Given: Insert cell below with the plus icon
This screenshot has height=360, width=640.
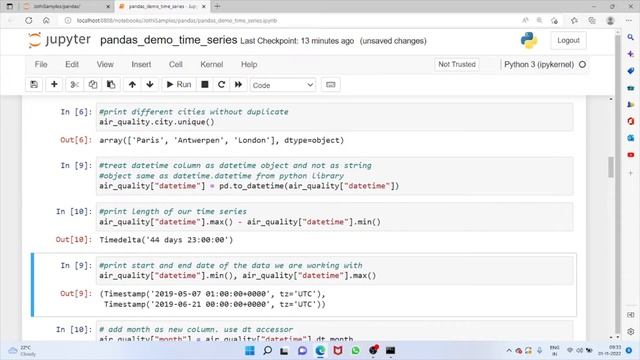Looking at the screenshot, I should [x=54, y=84].
